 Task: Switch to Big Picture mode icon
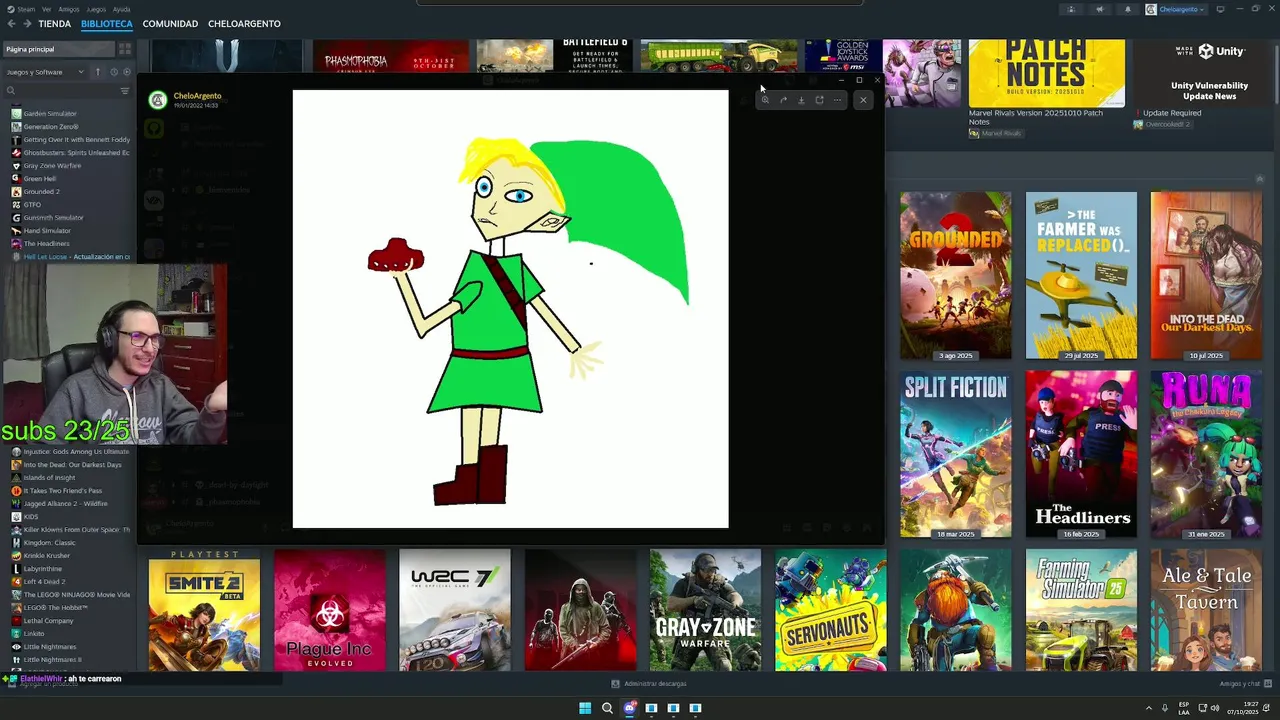coord(1220,9)
